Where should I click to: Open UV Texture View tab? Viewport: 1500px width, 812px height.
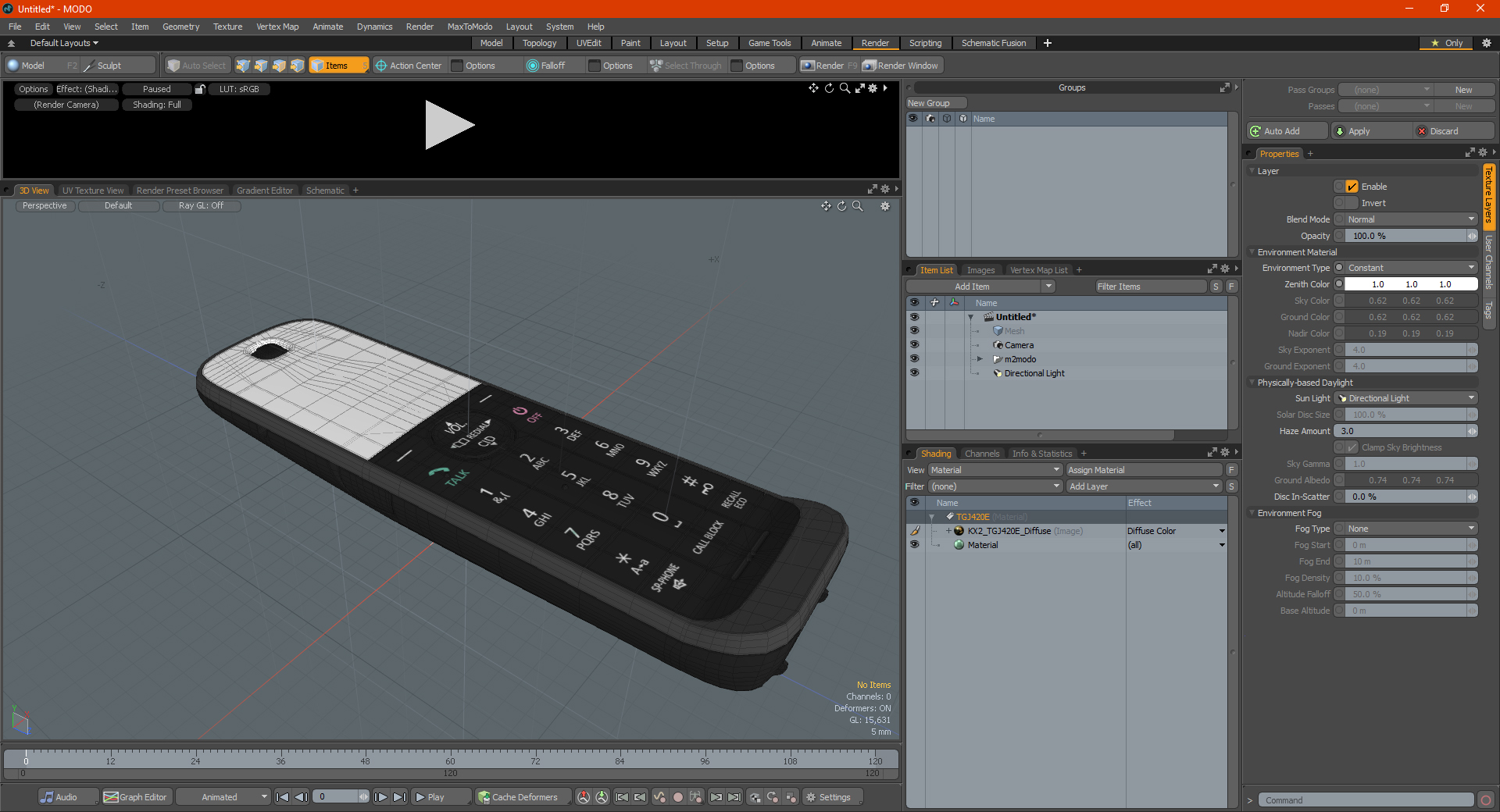coord(93,191)
